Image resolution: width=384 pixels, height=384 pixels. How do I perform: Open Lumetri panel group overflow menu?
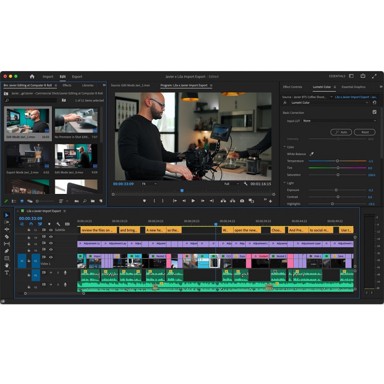pyautogui.click(x=381, y=87)
